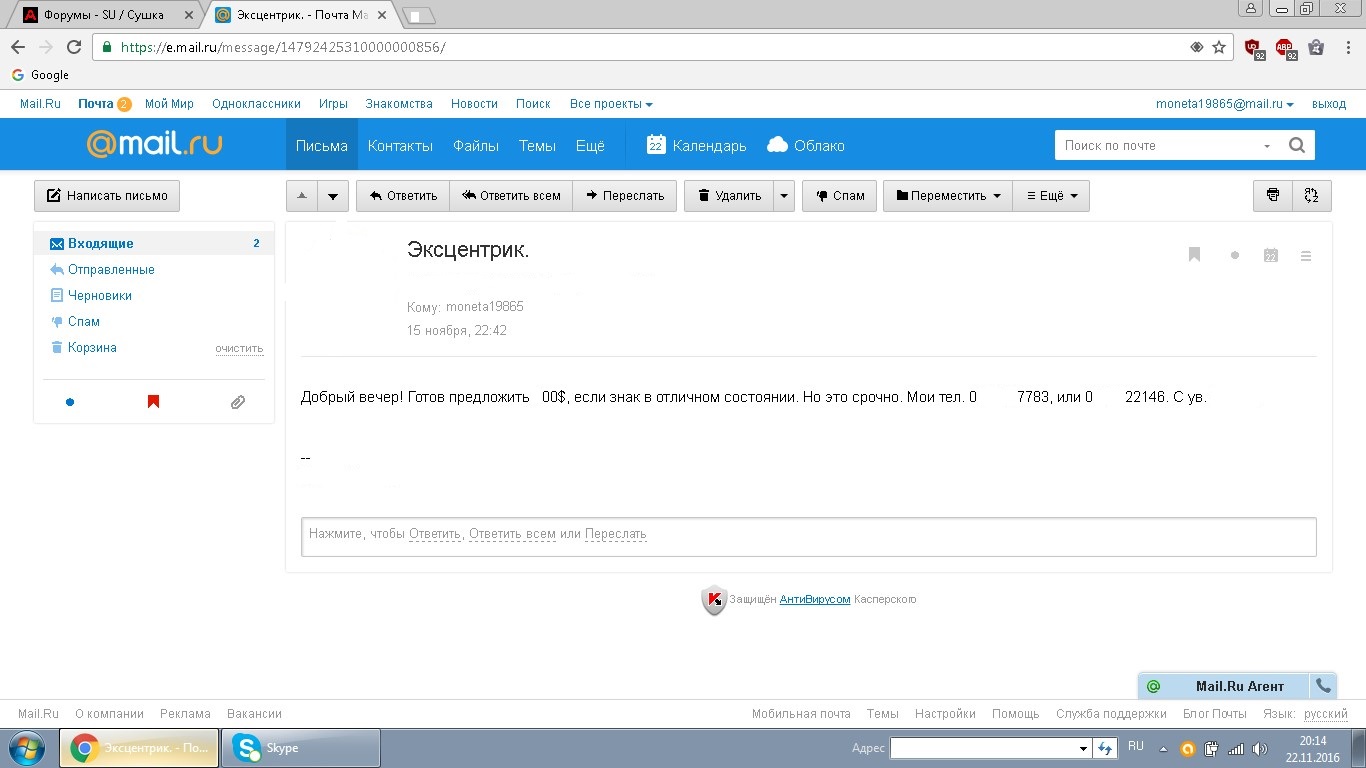Click the Ответить reply button

point(403,196)
